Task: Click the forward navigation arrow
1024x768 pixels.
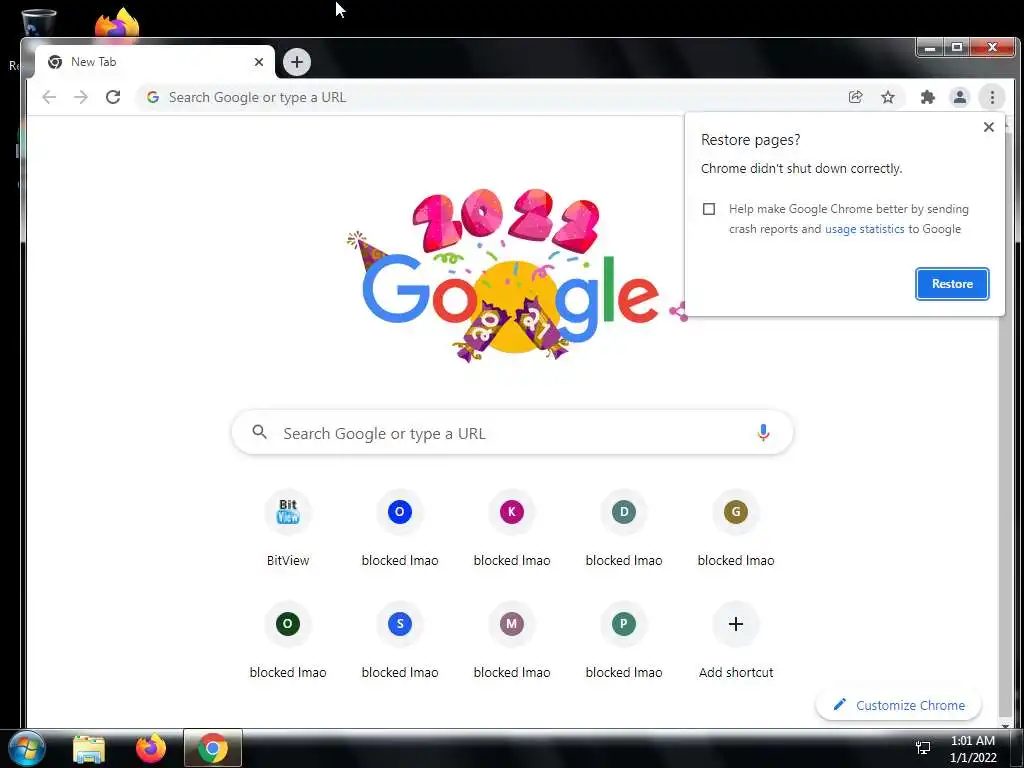Action: pyautogui.click(x=81, y=97)
